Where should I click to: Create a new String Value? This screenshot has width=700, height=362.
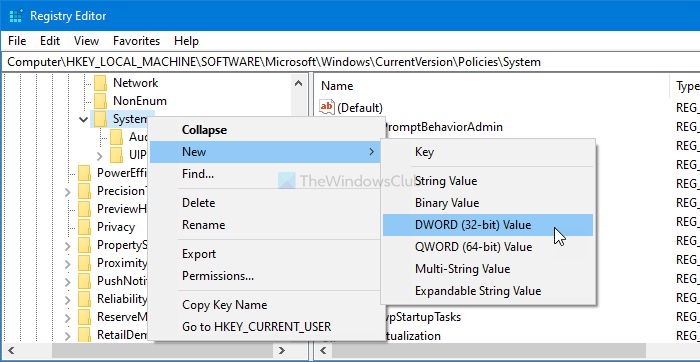coord(488,181)
